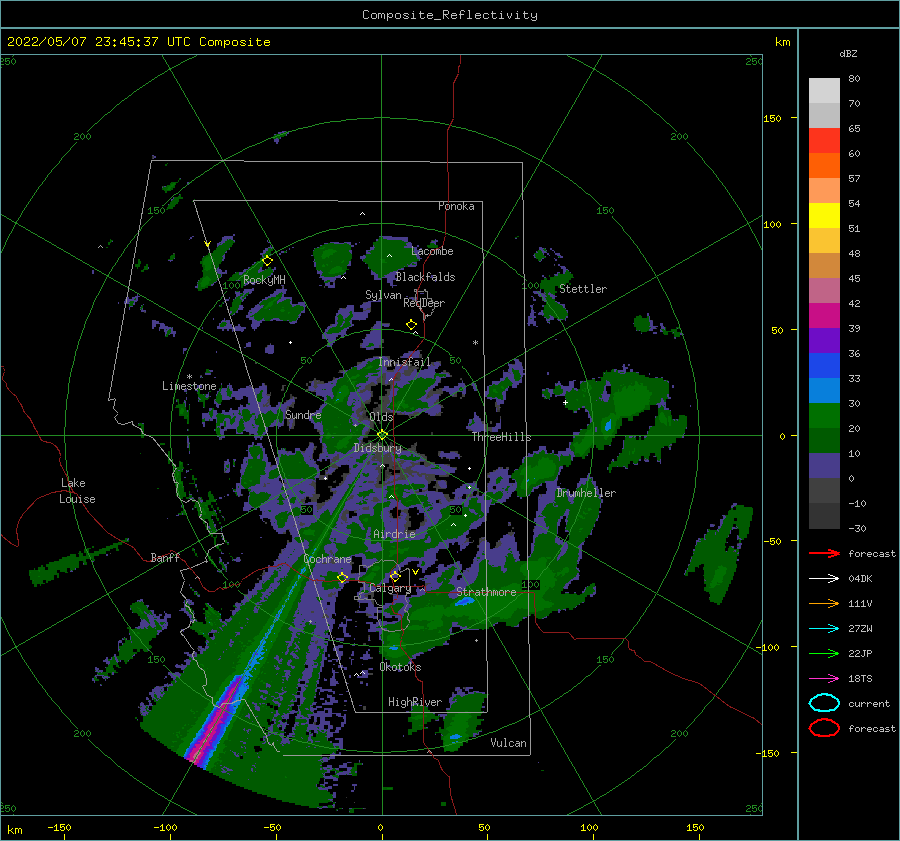Select the orange 111V arrow icon
The width and height of the screenshot is (900, 841).
[824, 603]
